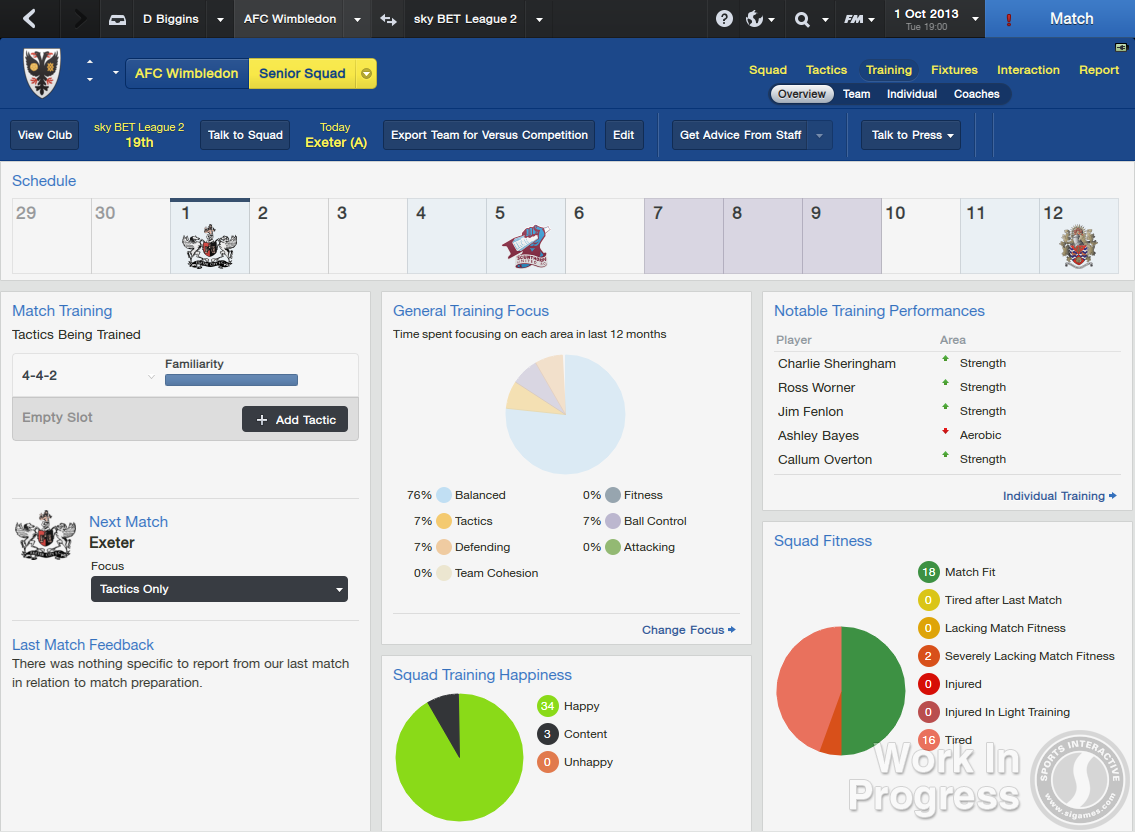Screen dimensions: 1135x832
Task: Open the Tactics Only focus dropdown
Action: coord(218,589)
